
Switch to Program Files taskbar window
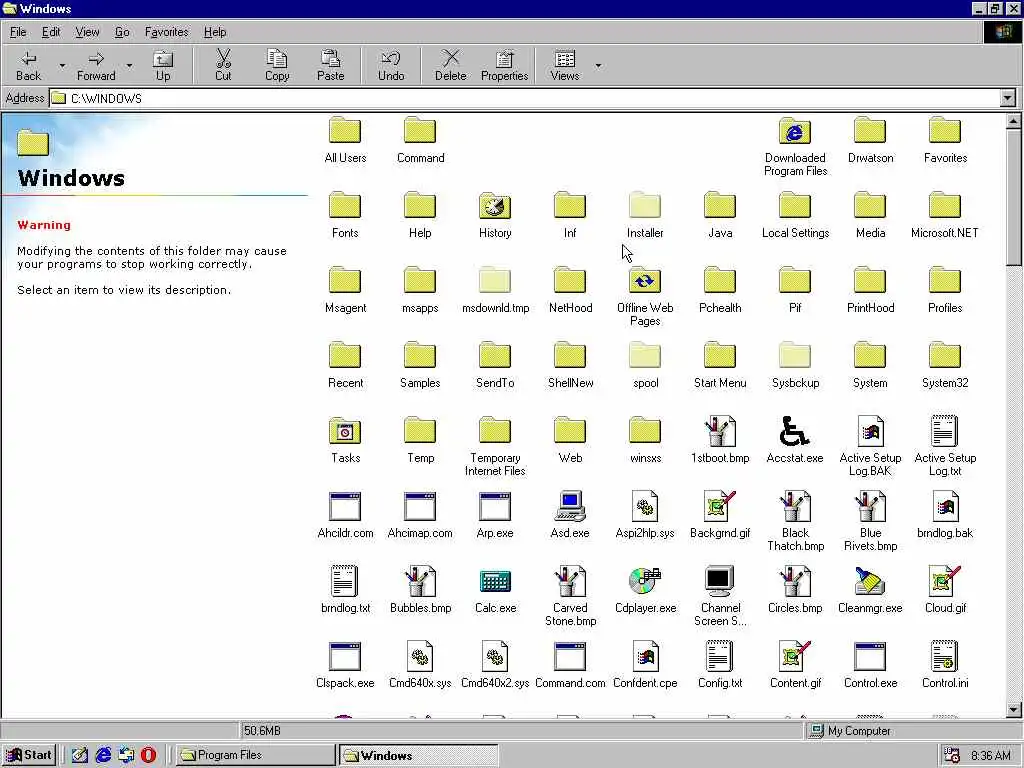click(255, 755)
